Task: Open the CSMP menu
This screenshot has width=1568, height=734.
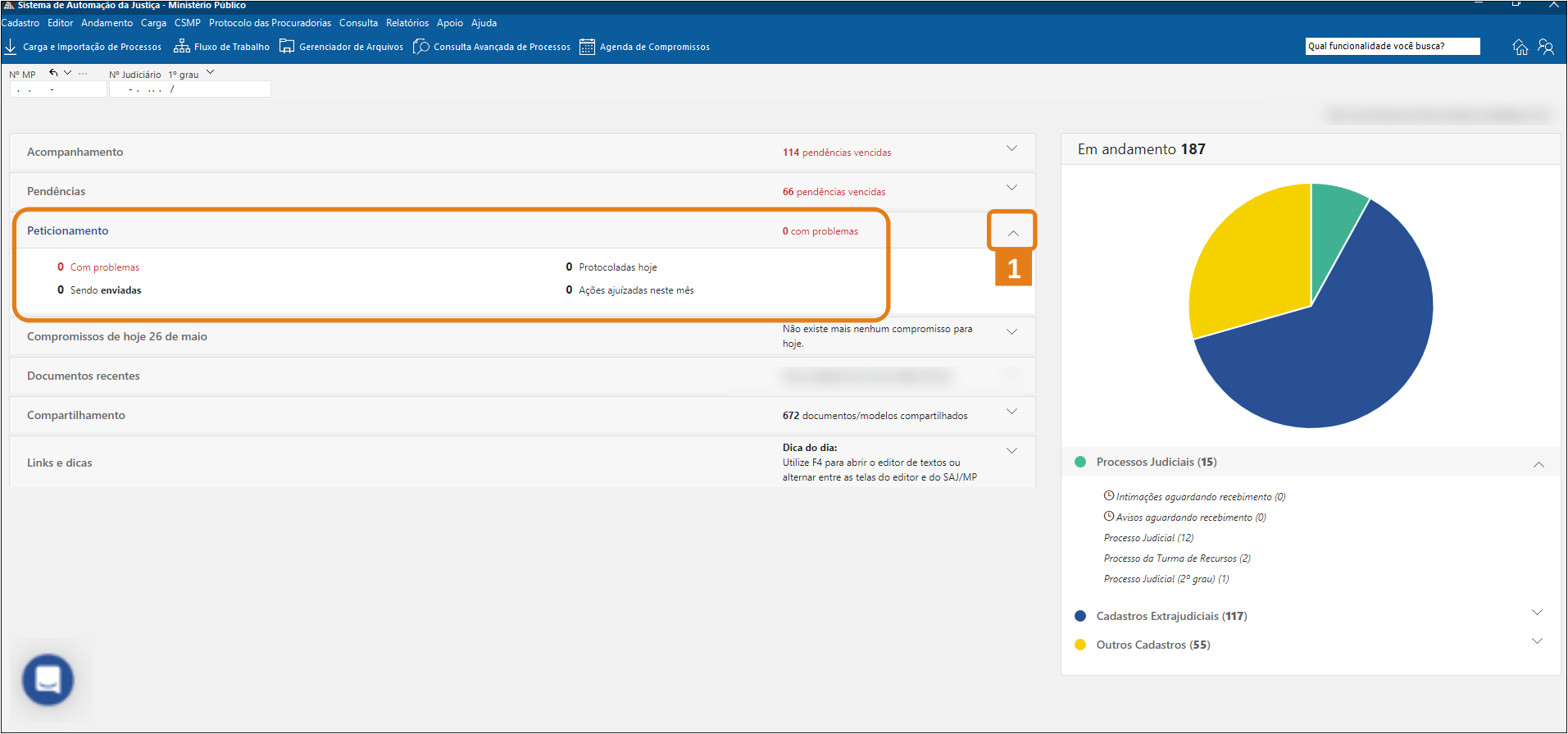Action: coord(188,23)
